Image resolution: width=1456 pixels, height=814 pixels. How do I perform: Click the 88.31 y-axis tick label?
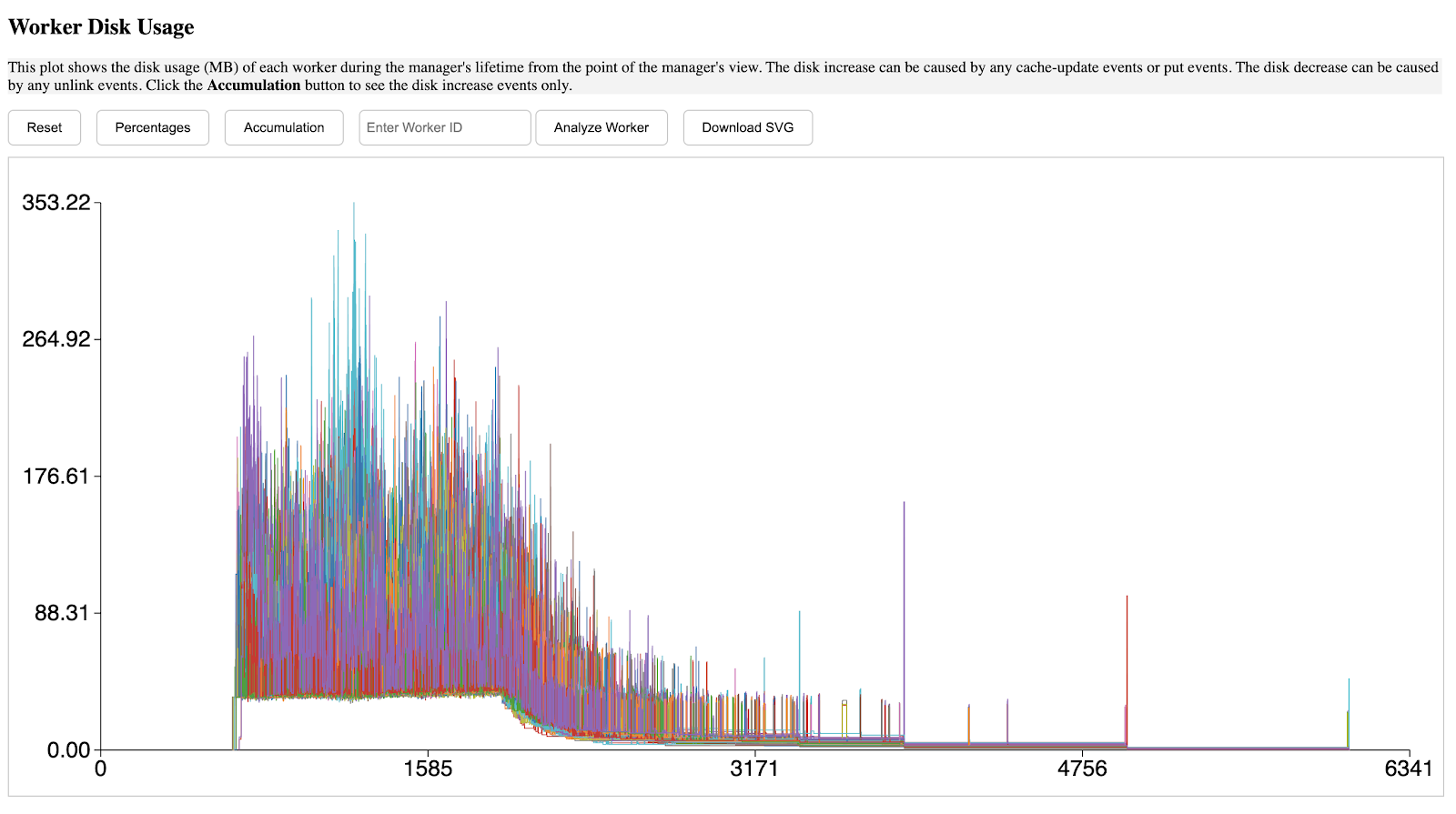click(x=62, y=613)
